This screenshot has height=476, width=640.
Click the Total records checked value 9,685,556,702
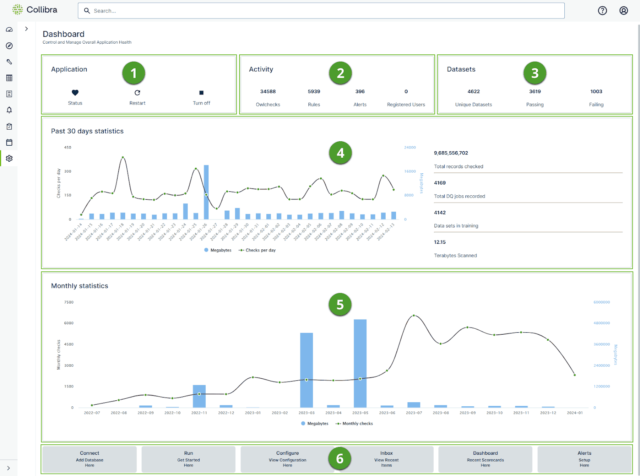(x=451, y=153)
